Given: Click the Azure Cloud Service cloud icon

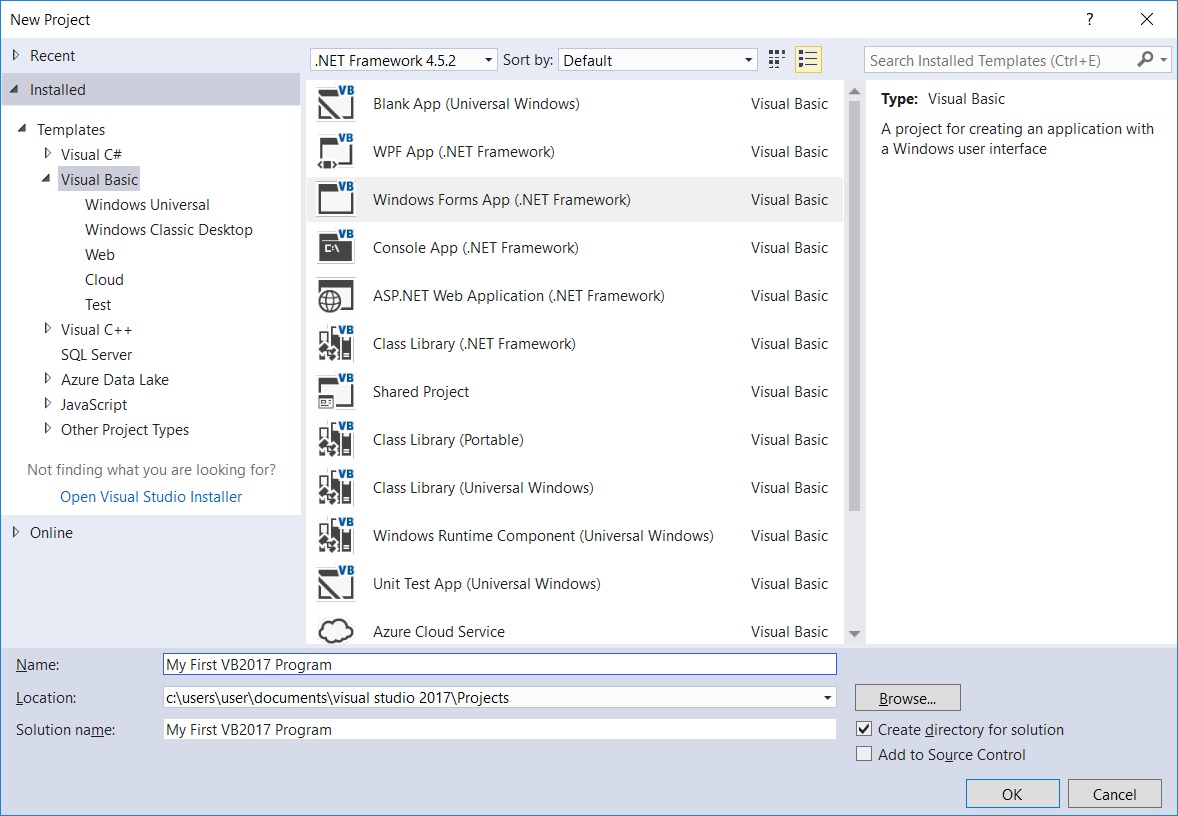Looking at the screenshot, I should 334,631.
